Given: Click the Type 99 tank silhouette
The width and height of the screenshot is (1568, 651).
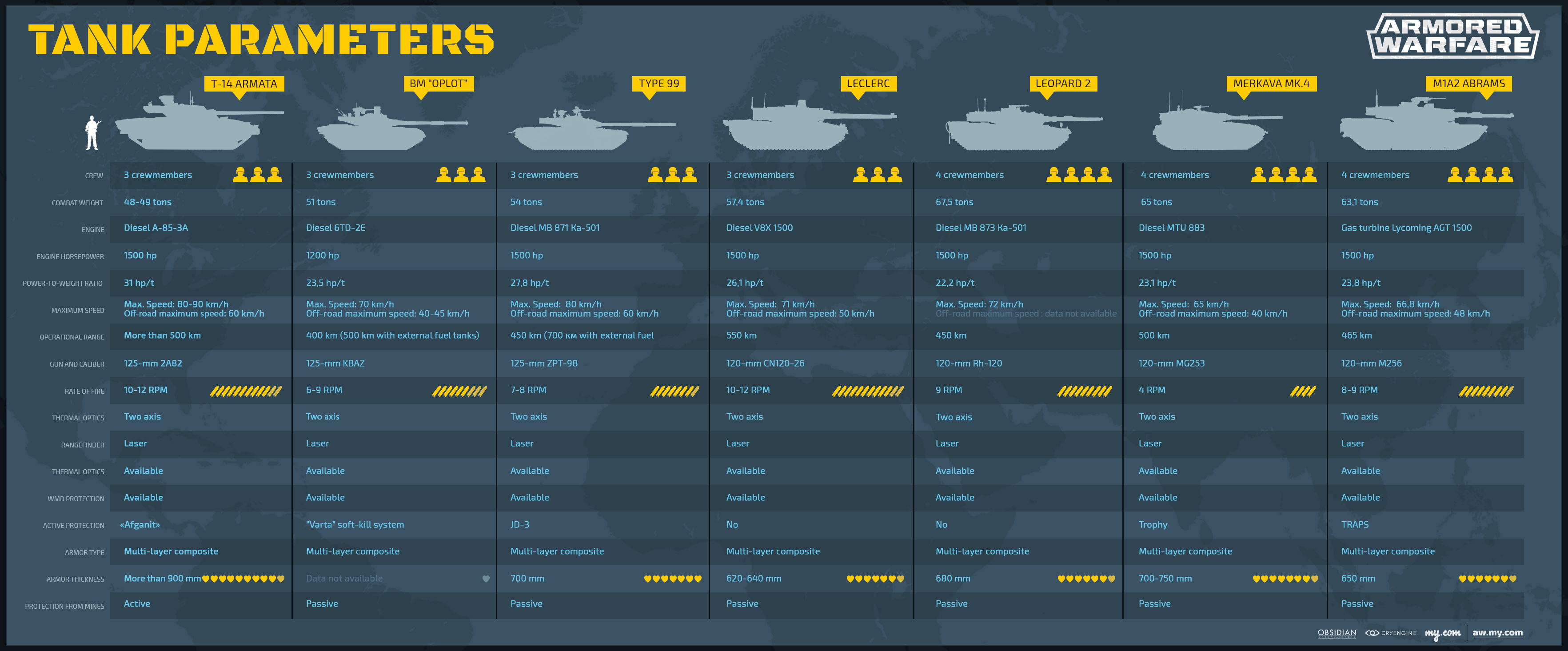Looking at the screenshot, I should coord(592,128).
